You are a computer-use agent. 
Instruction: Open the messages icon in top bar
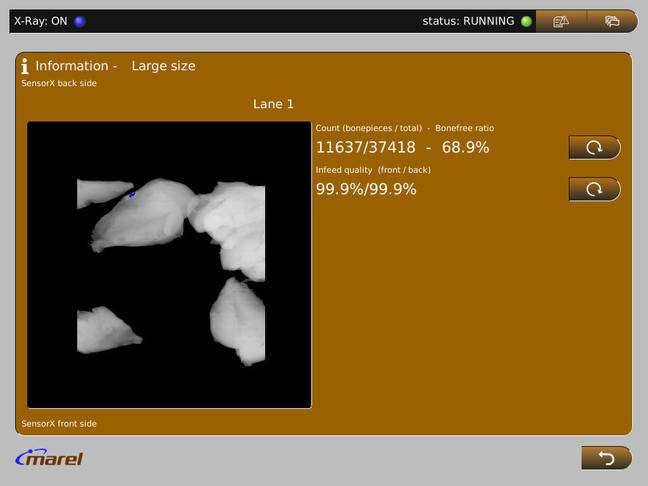click(612, 21)
